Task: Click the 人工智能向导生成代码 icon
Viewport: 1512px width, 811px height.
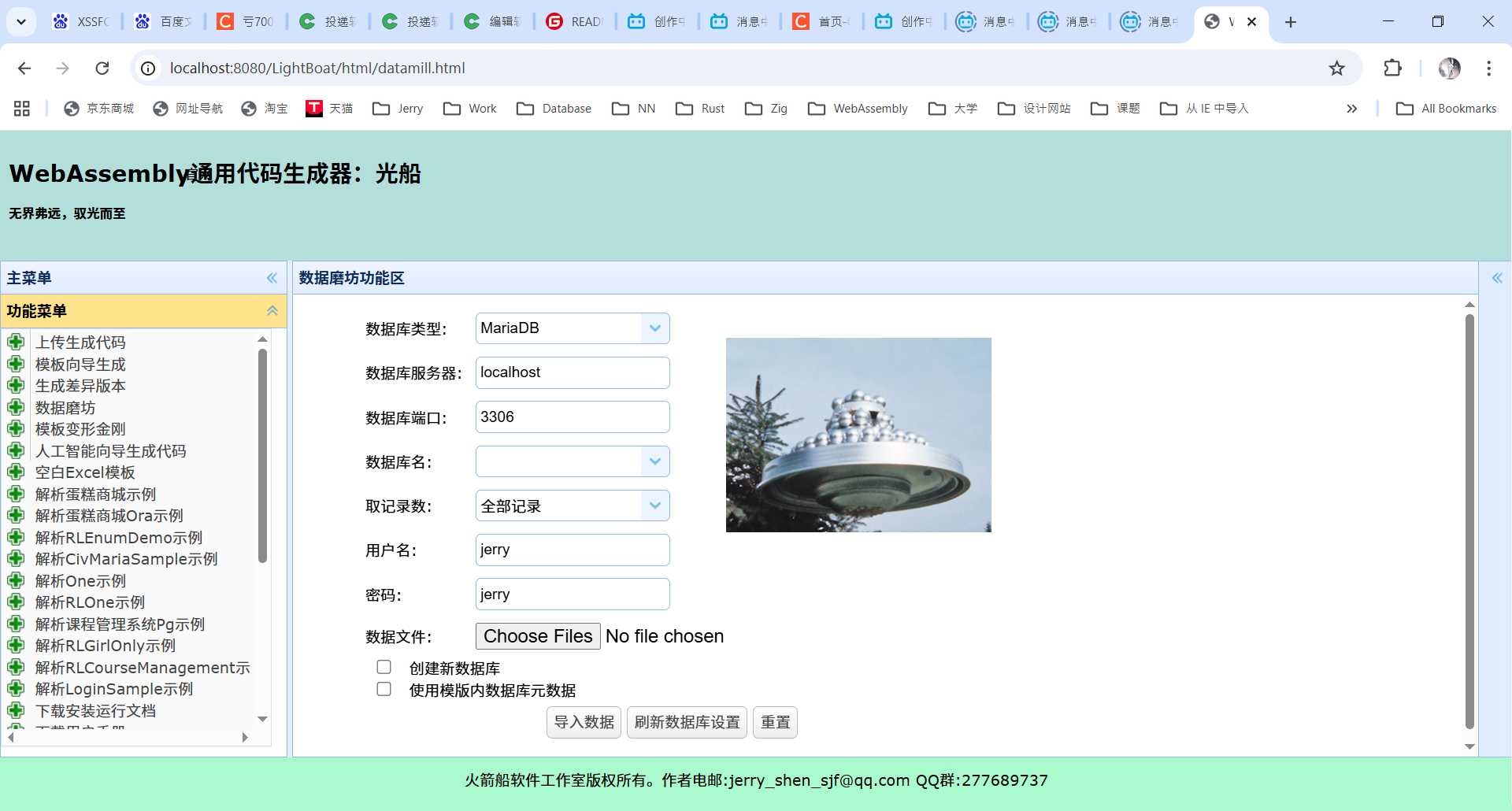Action: click(17, 450)
